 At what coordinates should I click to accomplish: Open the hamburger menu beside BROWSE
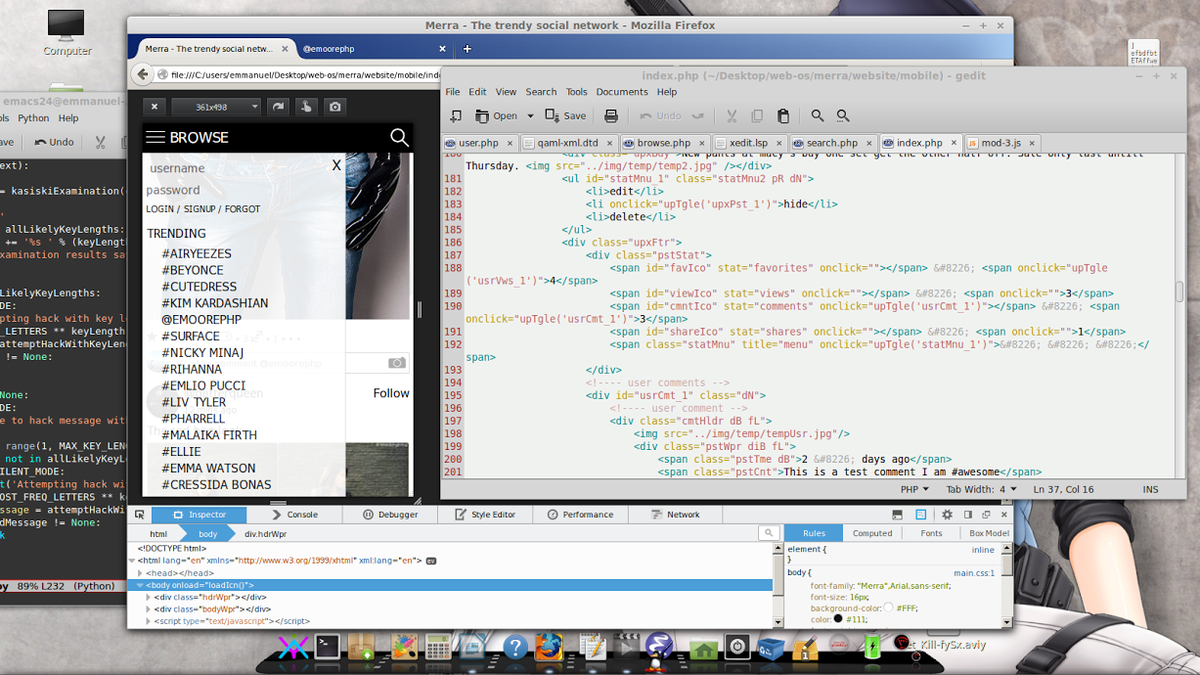coord(155,137)
